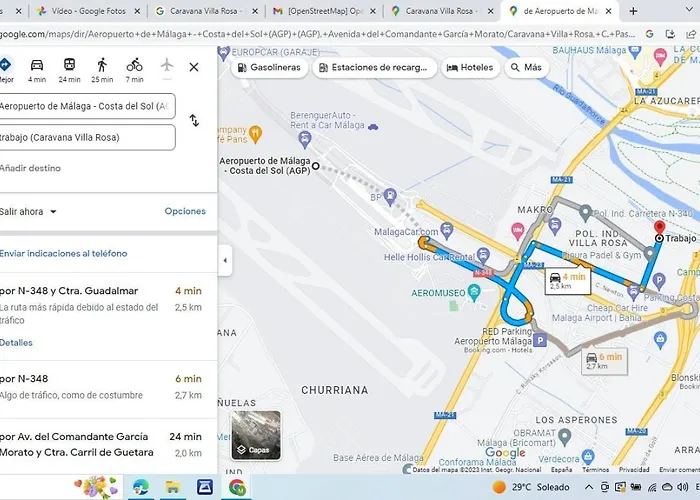Open Términos link at map bottom
Viewport: 700px width, 500px height.
pyautogui.click(x=596, y=470)
